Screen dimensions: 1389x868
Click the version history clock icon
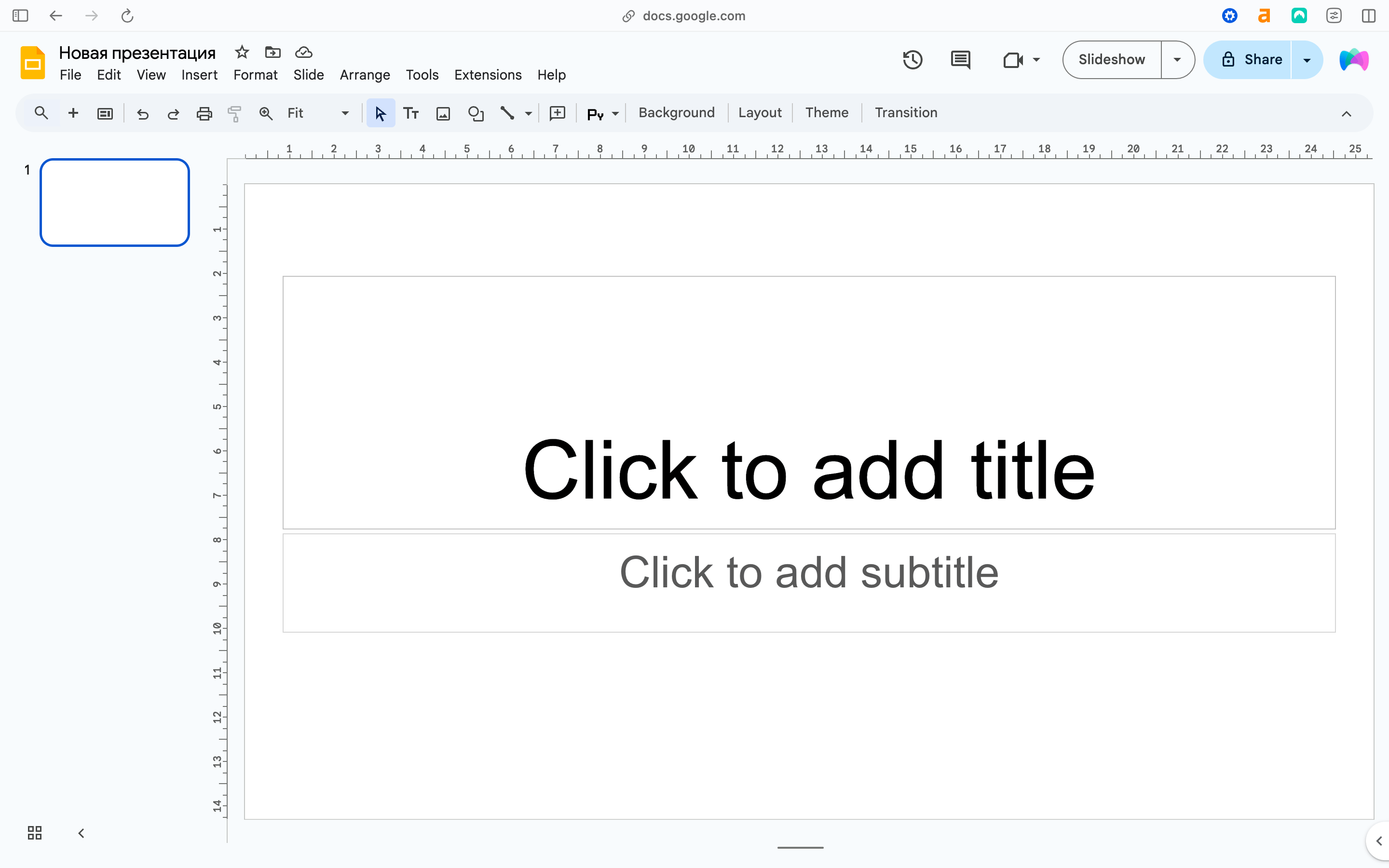coord(912,60)
